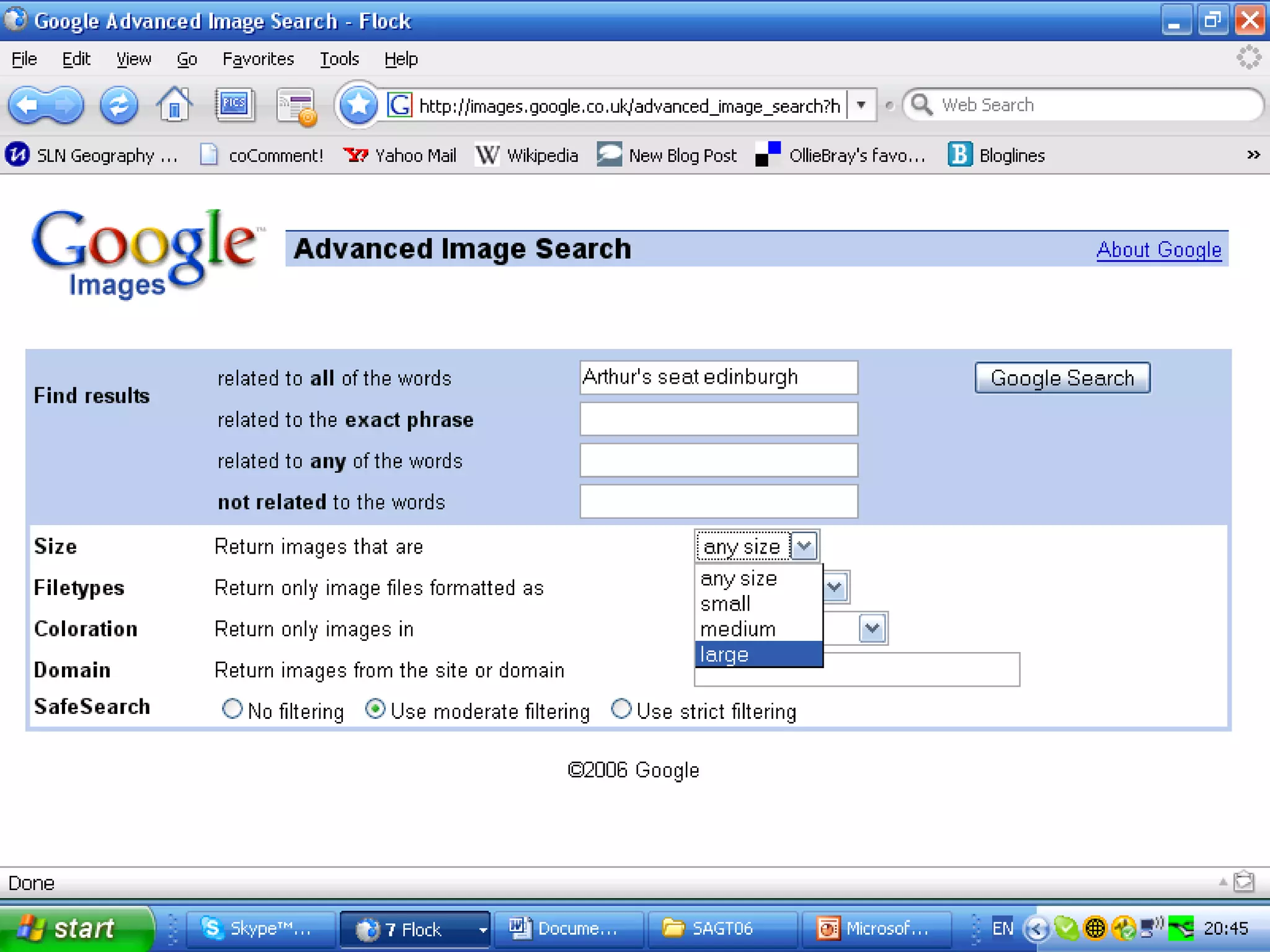Switch to Skype in the taskbar
Screen dimensions: 1270x952
[x=260, y=928]
